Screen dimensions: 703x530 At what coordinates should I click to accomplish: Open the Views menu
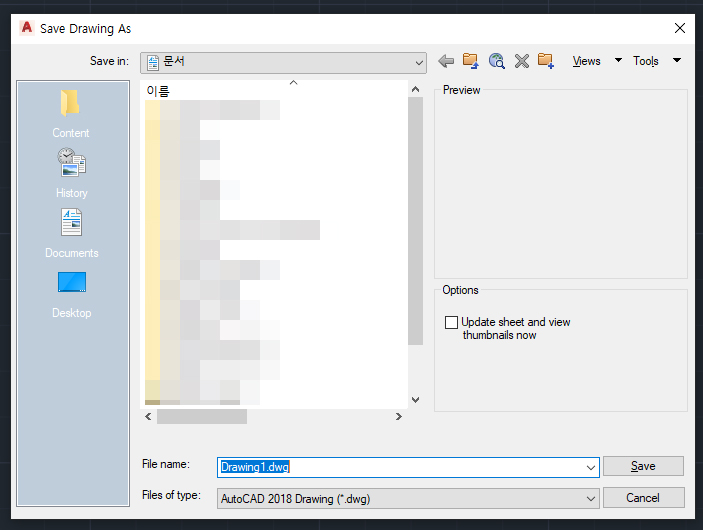[x=586, y=61]
